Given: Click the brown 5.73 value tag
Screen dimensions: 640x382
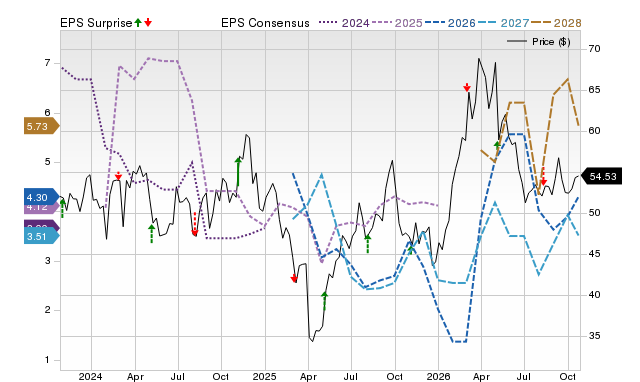Looking at the screenshot, I should point(42,127).
